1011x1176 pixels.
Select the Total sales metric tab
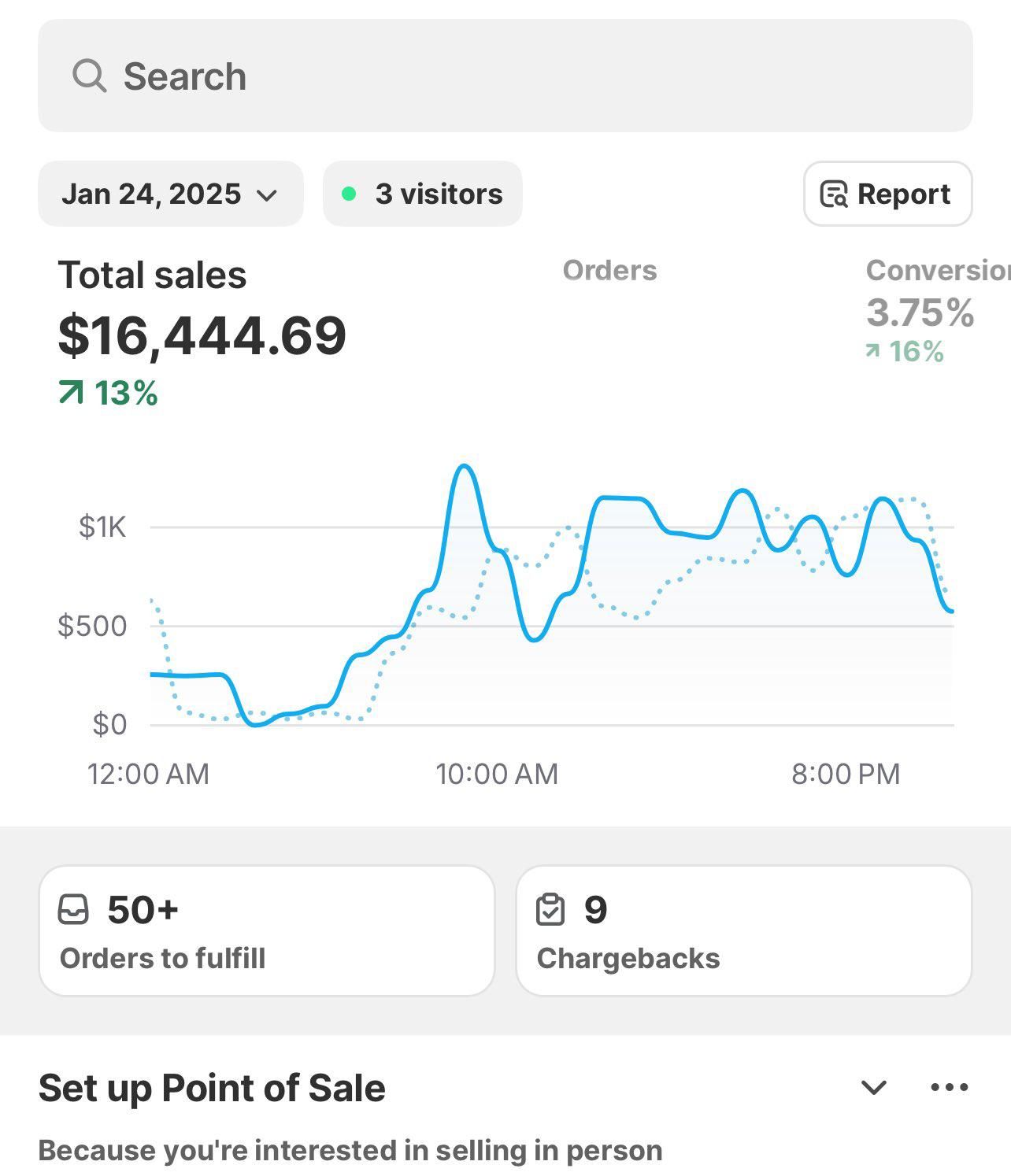point(152,276)
